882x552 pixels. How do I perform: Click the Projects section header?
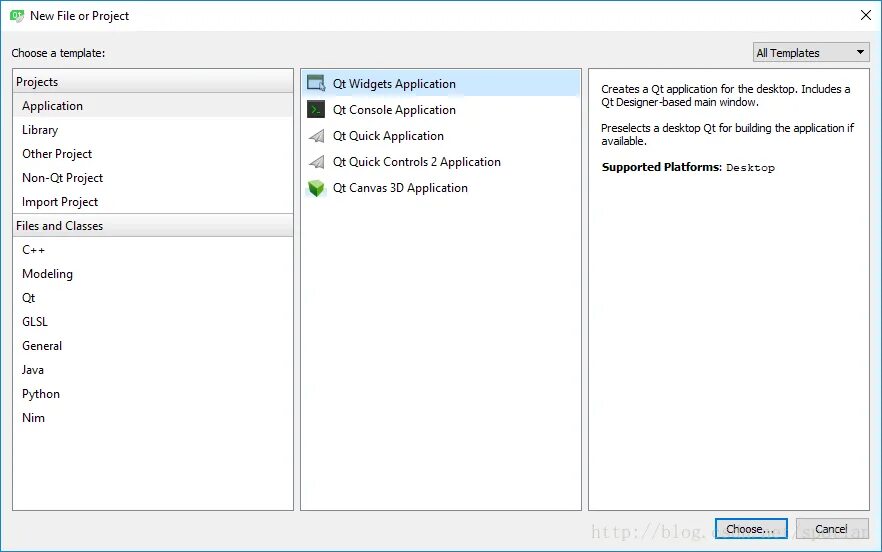153,82
